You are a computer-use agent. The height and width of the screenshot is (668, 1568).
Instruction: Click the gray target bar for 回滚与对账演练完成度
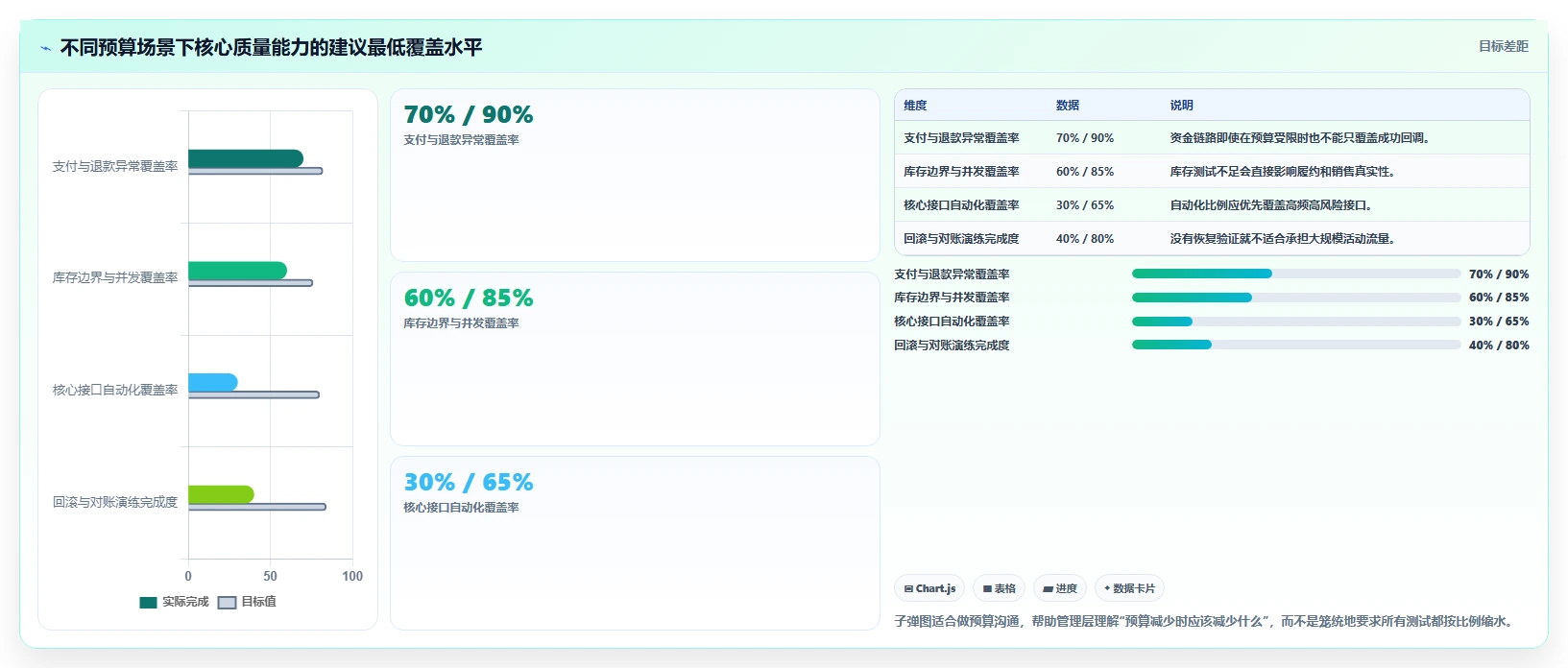(x=256, y=507)
